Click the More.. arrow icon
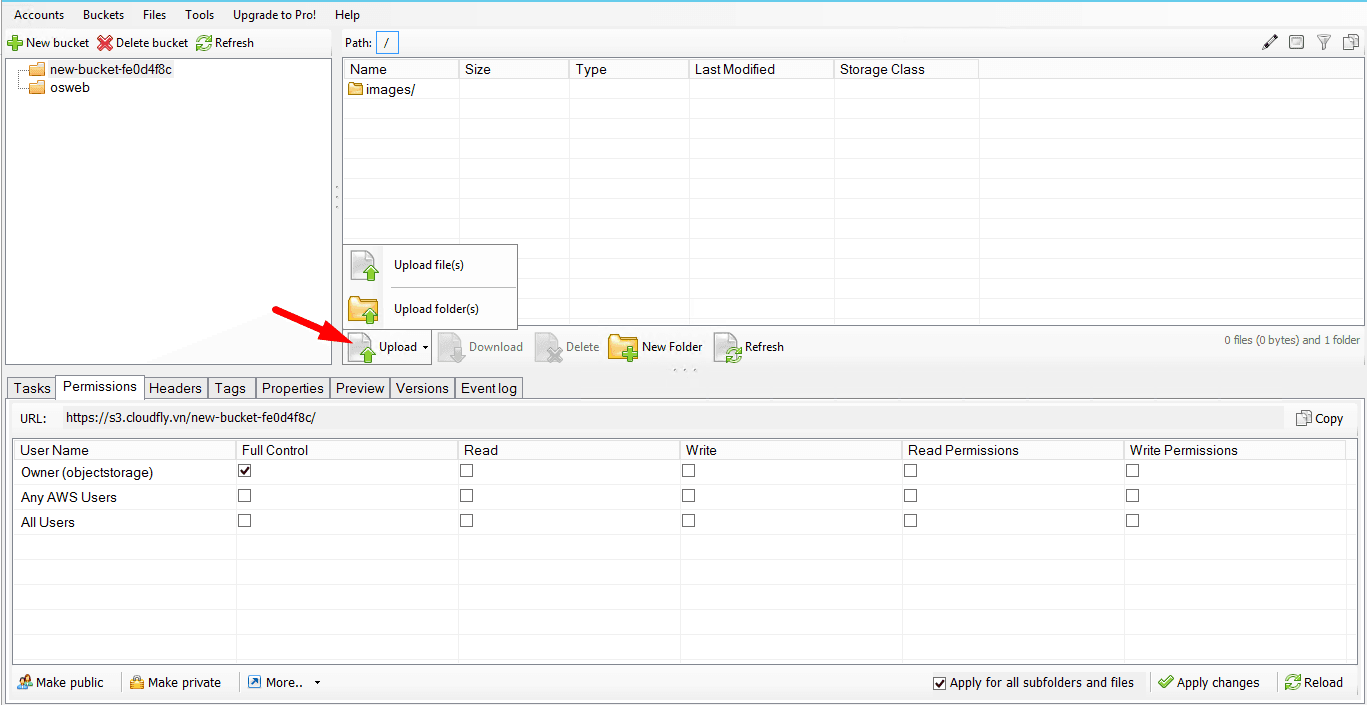 coord(255,682)
